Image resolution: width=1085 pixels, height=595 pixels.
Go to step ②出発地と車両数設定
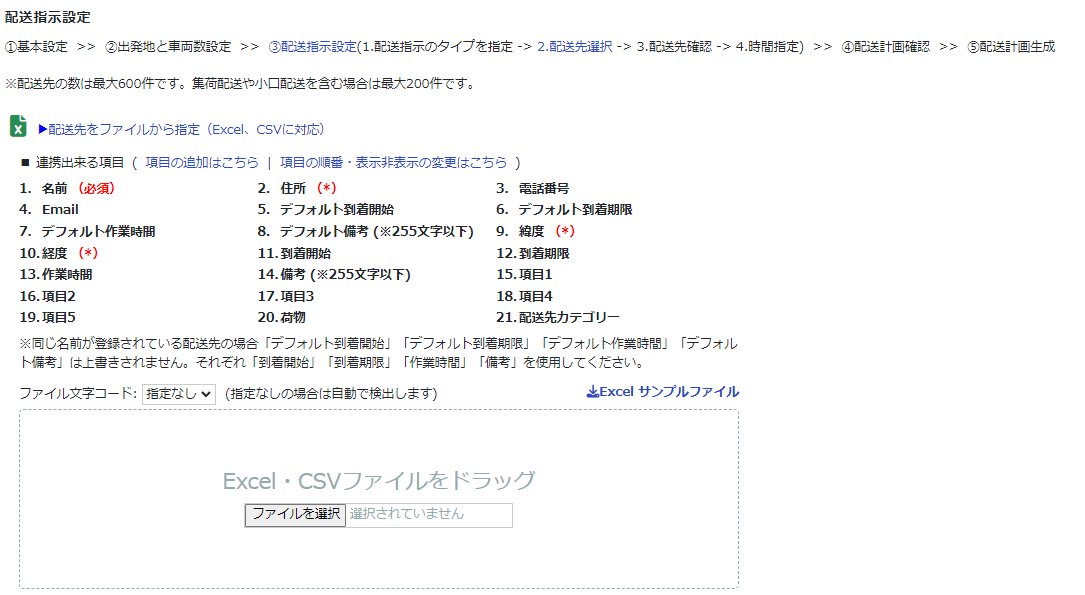point(167,47)
